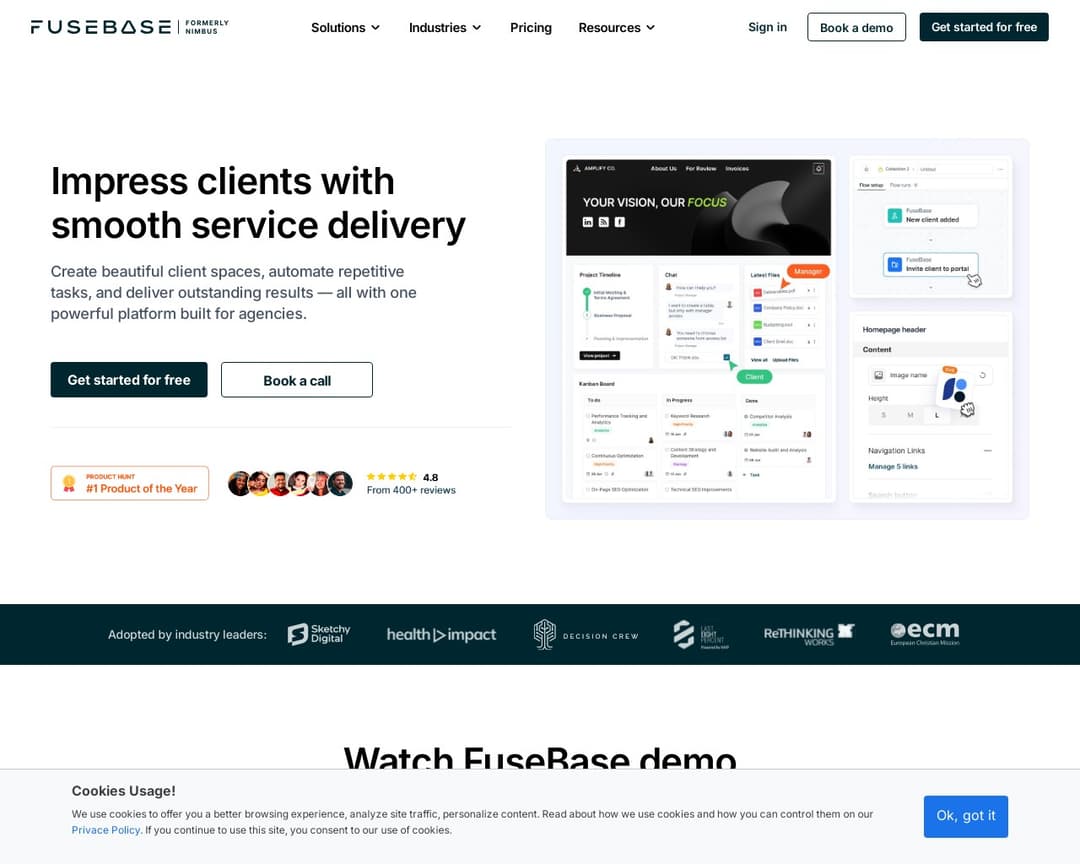Click the ecm European Christian Mission logo
Screen dimensions: 1080x864
[x=924, y=633]
